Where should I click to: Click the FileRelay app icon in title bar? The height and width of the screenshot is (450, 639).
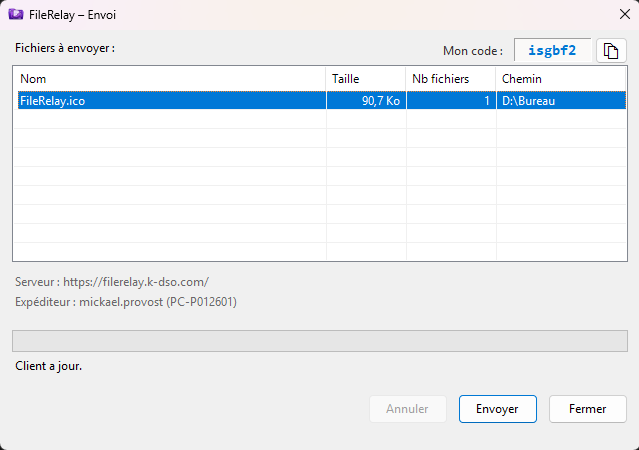(x=16, y=15)
